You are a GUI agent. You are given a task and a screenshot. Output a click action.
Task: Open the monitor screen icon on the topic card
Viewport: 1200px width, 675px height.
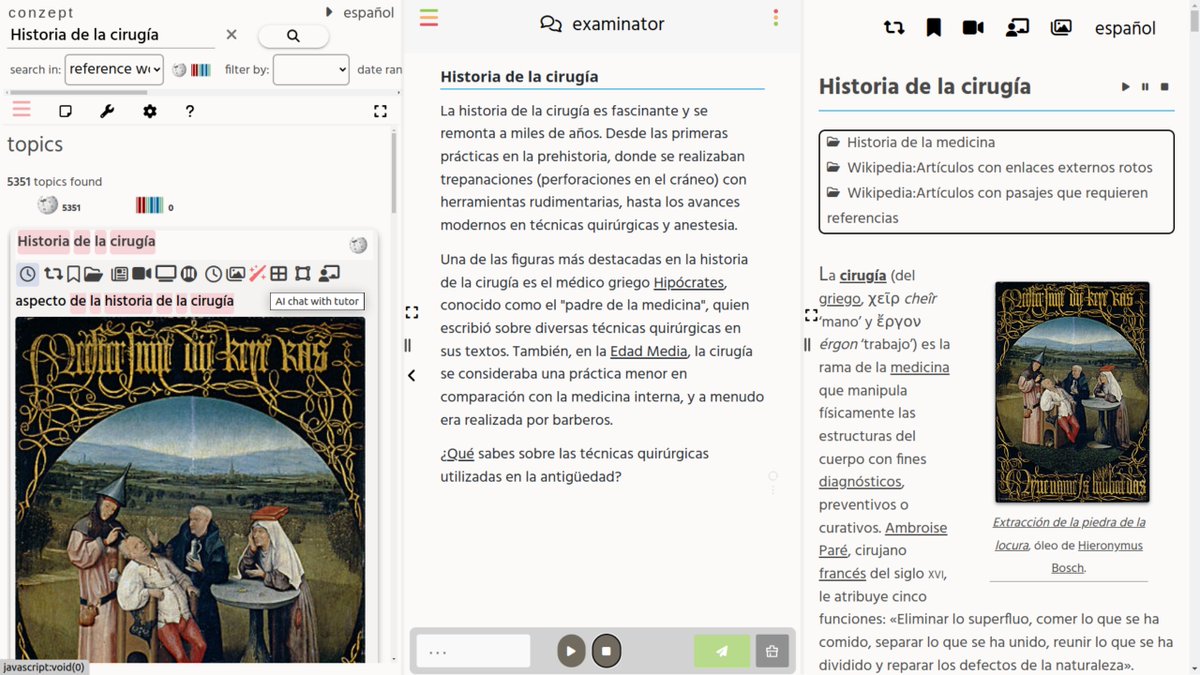coord(166,274)
